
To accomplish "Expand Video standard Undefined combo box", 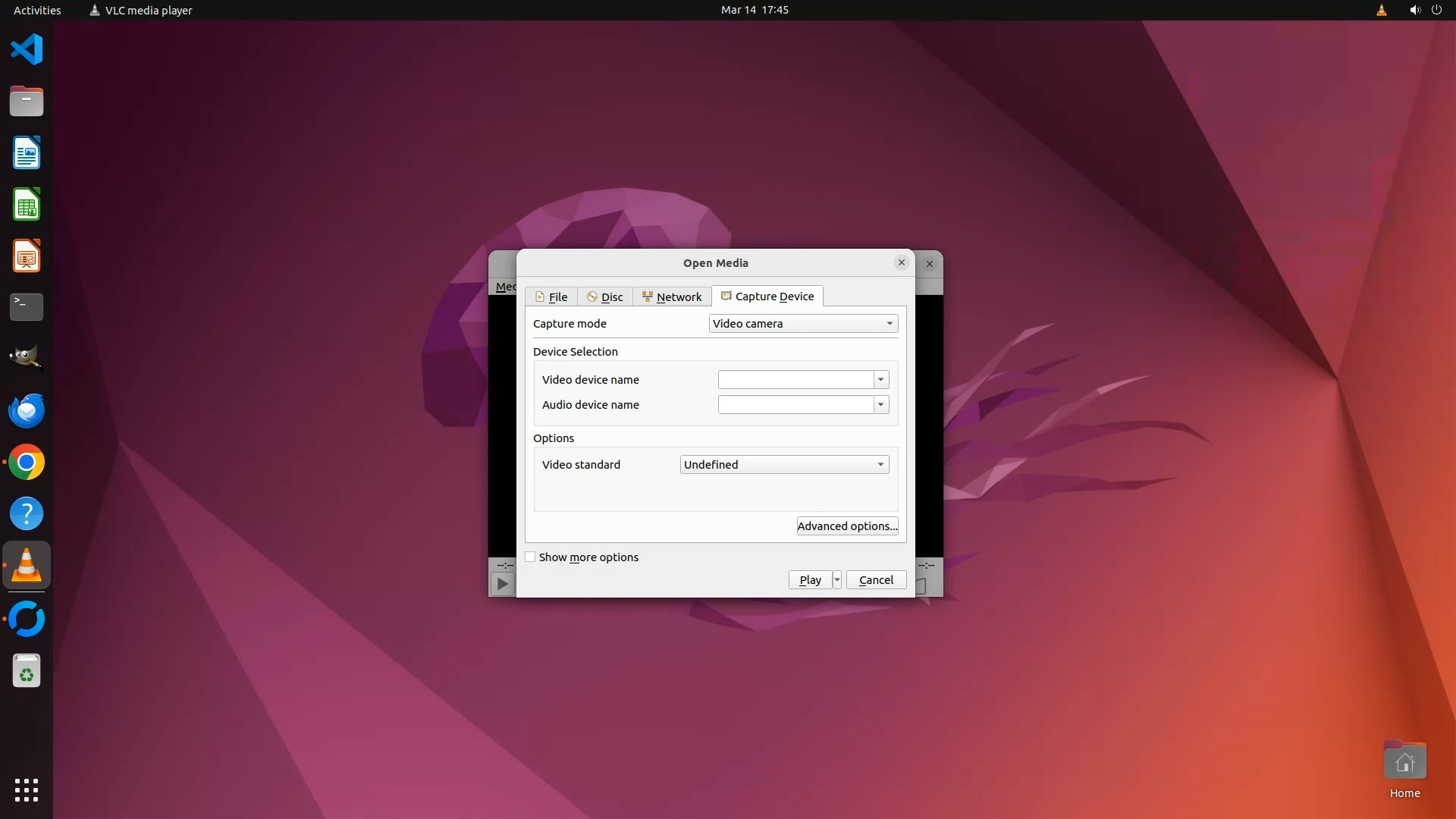I will click(784, 465).
